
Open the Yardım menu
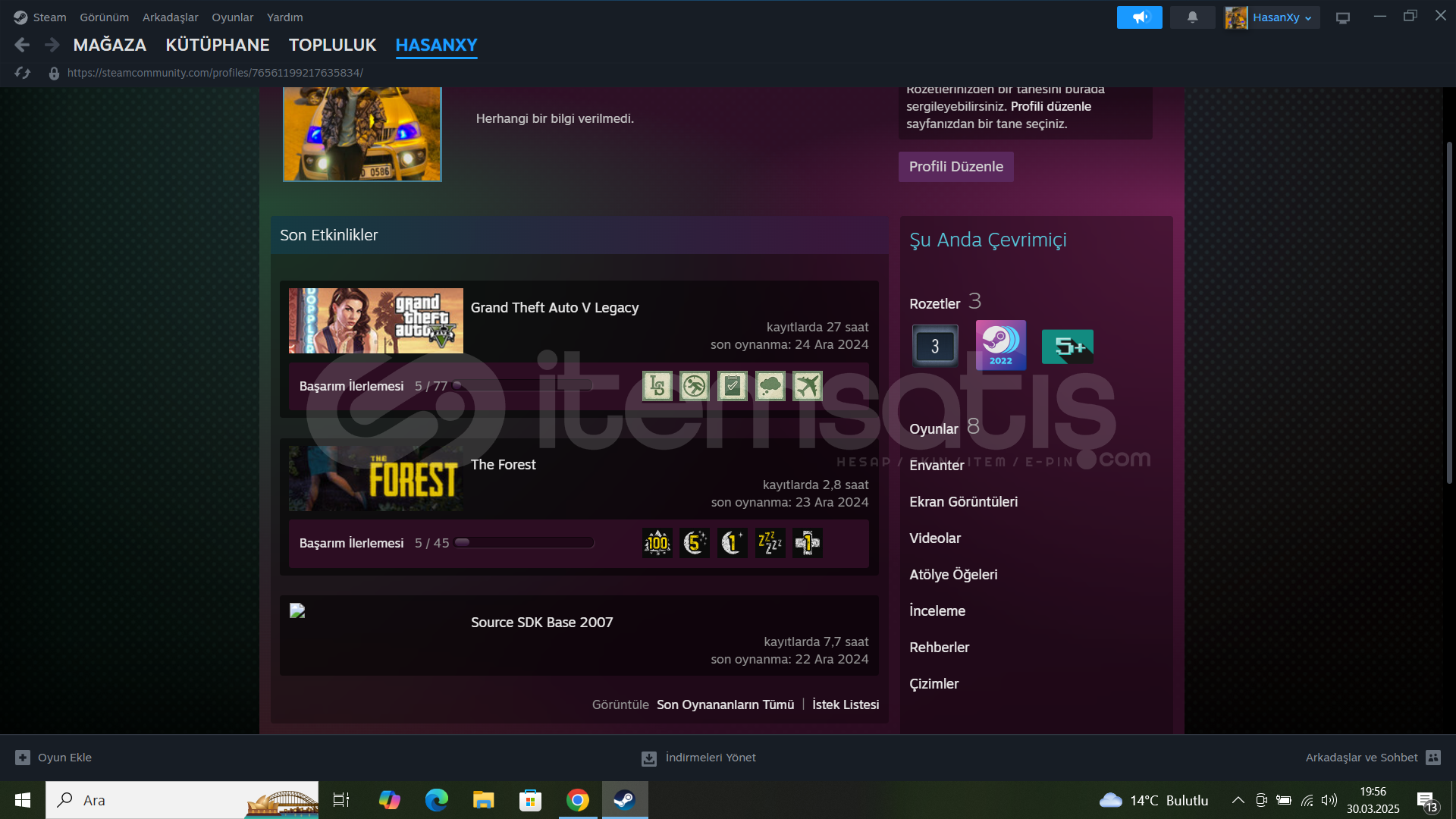click(x=284, y=17)
